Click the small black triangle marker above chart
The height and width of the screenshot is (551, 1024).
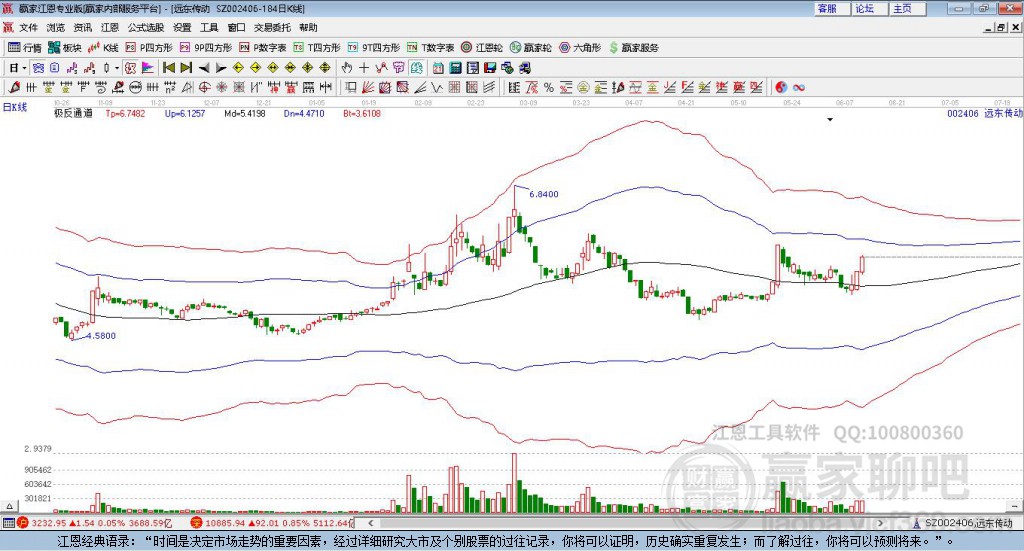830,119
